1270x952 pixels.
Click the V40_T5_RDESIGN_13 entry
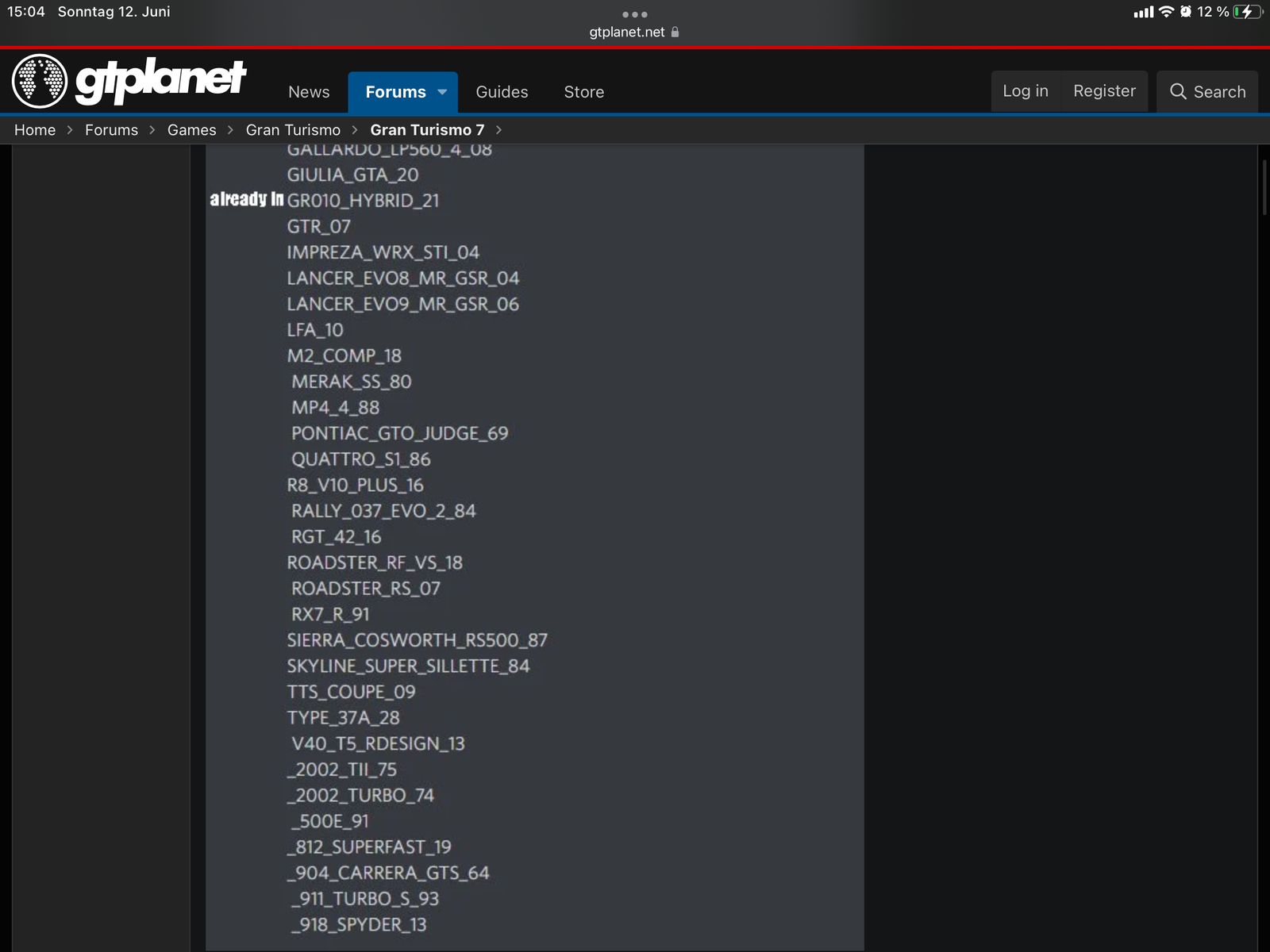click(378, 744)
